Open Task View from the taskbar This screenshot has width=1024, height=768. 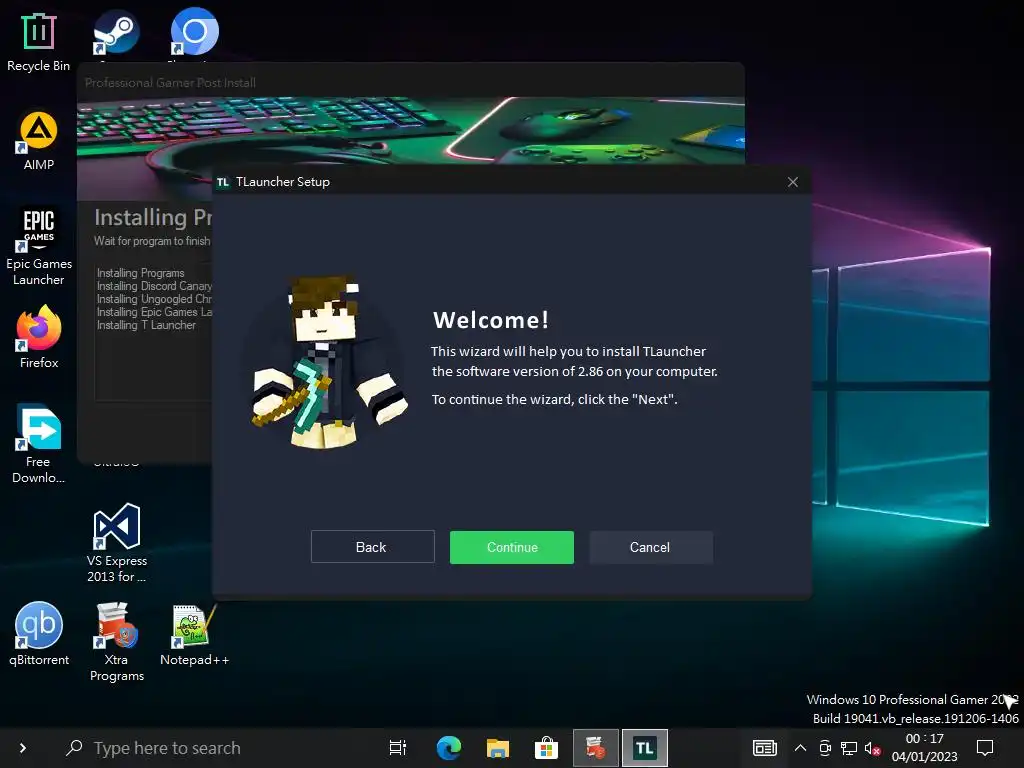click(x=397, y=748)
